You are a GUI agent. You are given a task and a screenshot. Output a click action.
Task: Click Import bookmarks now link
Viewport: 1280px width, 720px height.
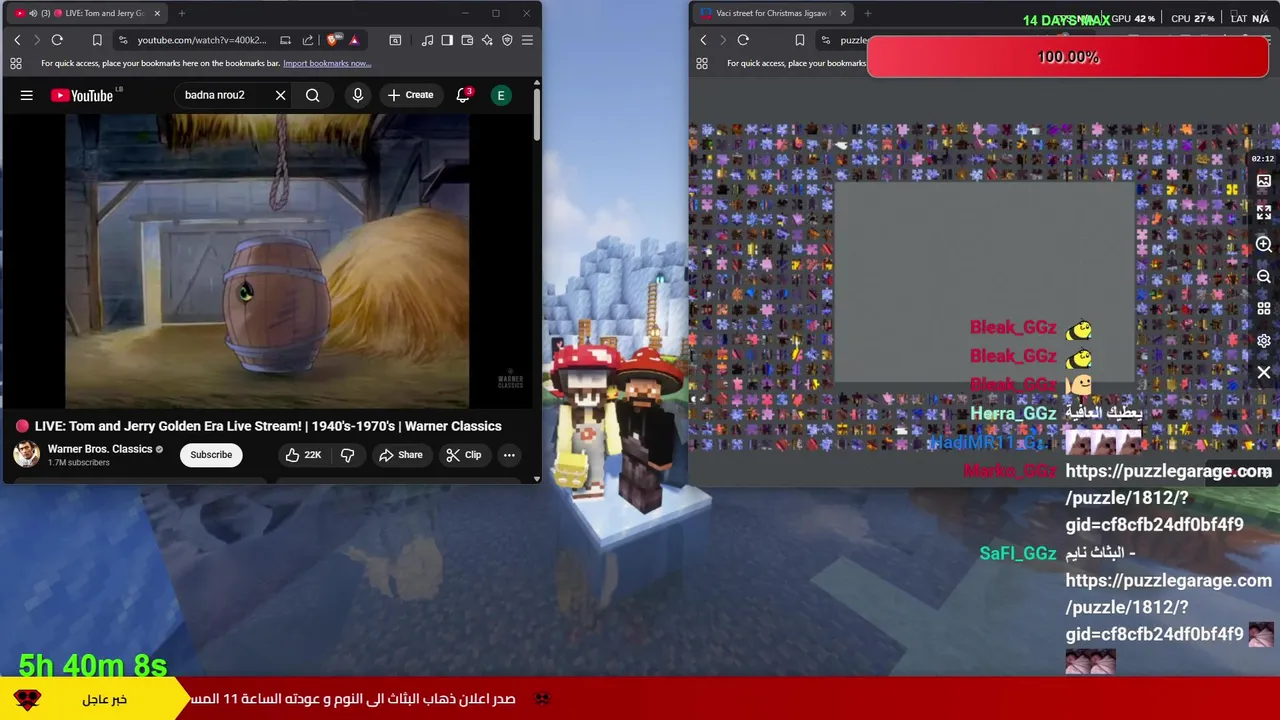click(x=327, y=63)
